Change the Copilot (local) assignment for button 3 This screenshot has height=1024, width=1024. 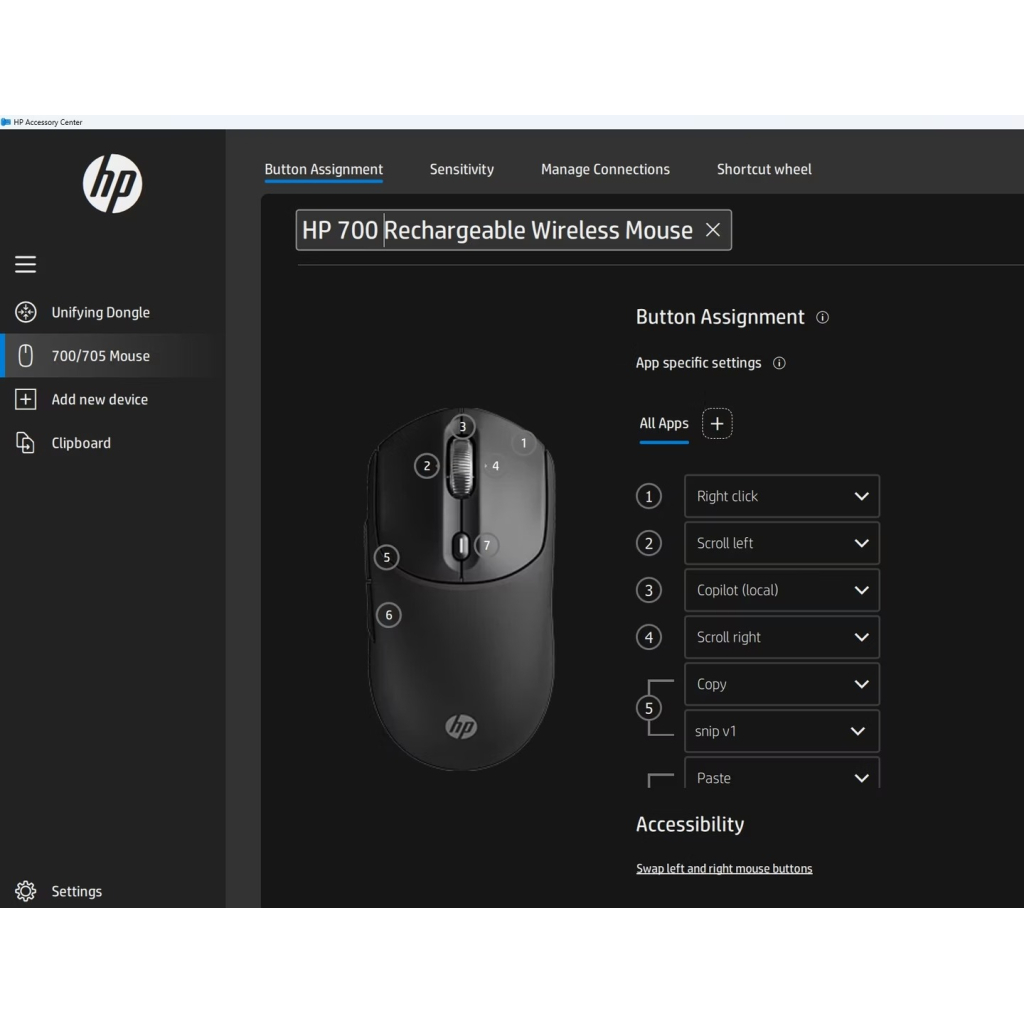point(781,590)
